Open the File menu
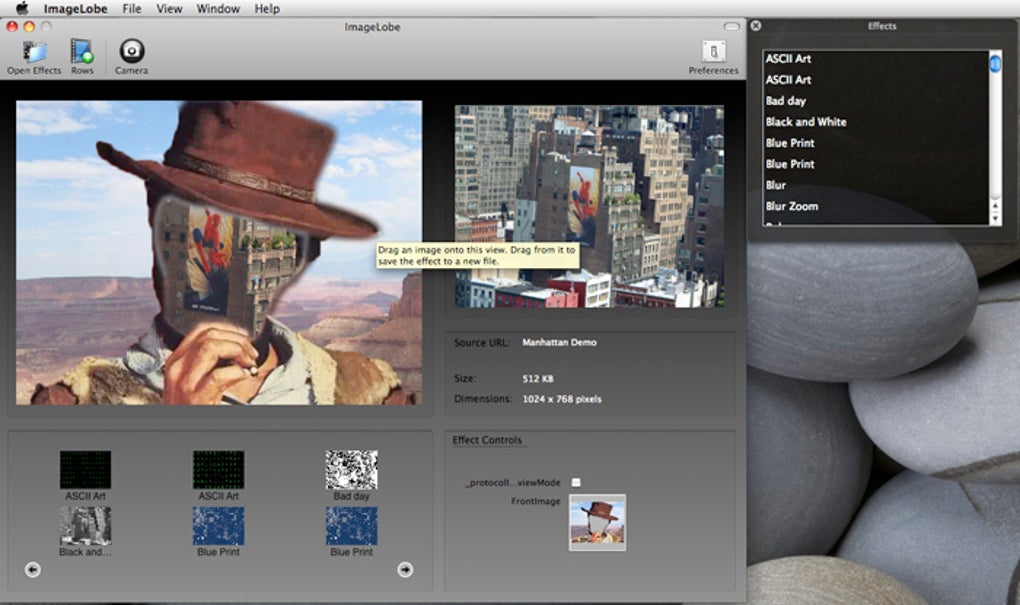 131,8
